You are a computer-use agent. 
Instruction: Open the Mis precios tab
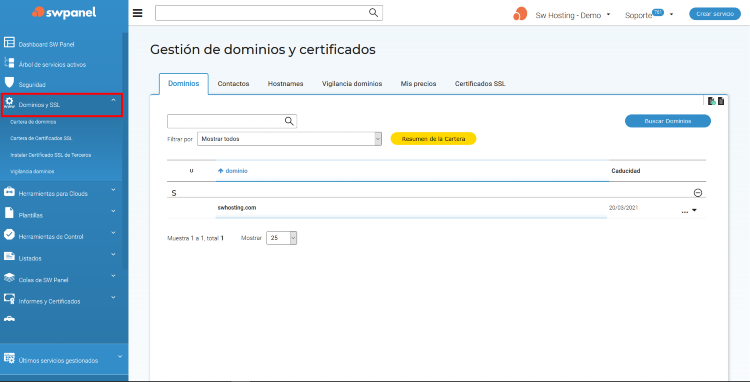[419, 84]
